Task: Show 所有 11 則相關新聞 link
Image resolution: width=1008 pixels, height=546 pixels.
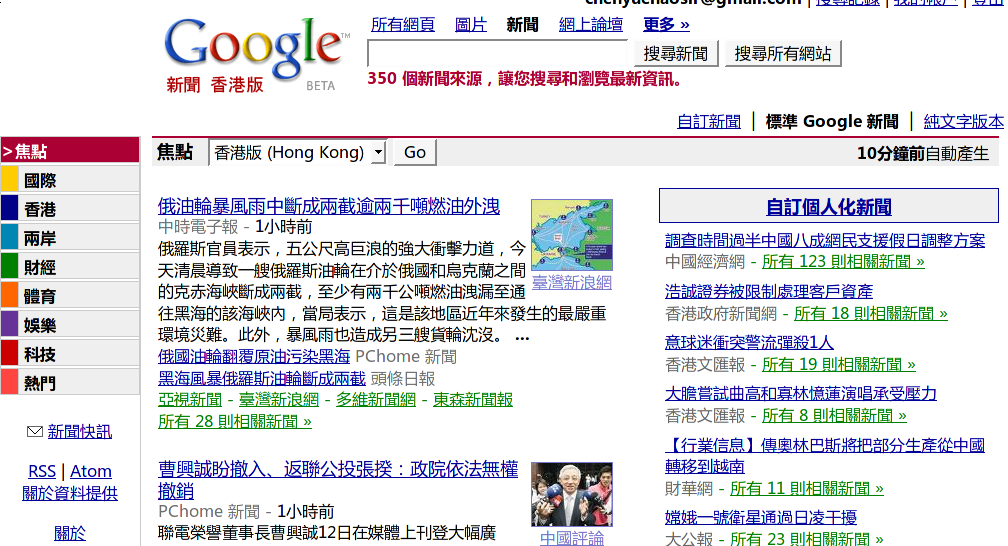Action: (x=806, y=488)
